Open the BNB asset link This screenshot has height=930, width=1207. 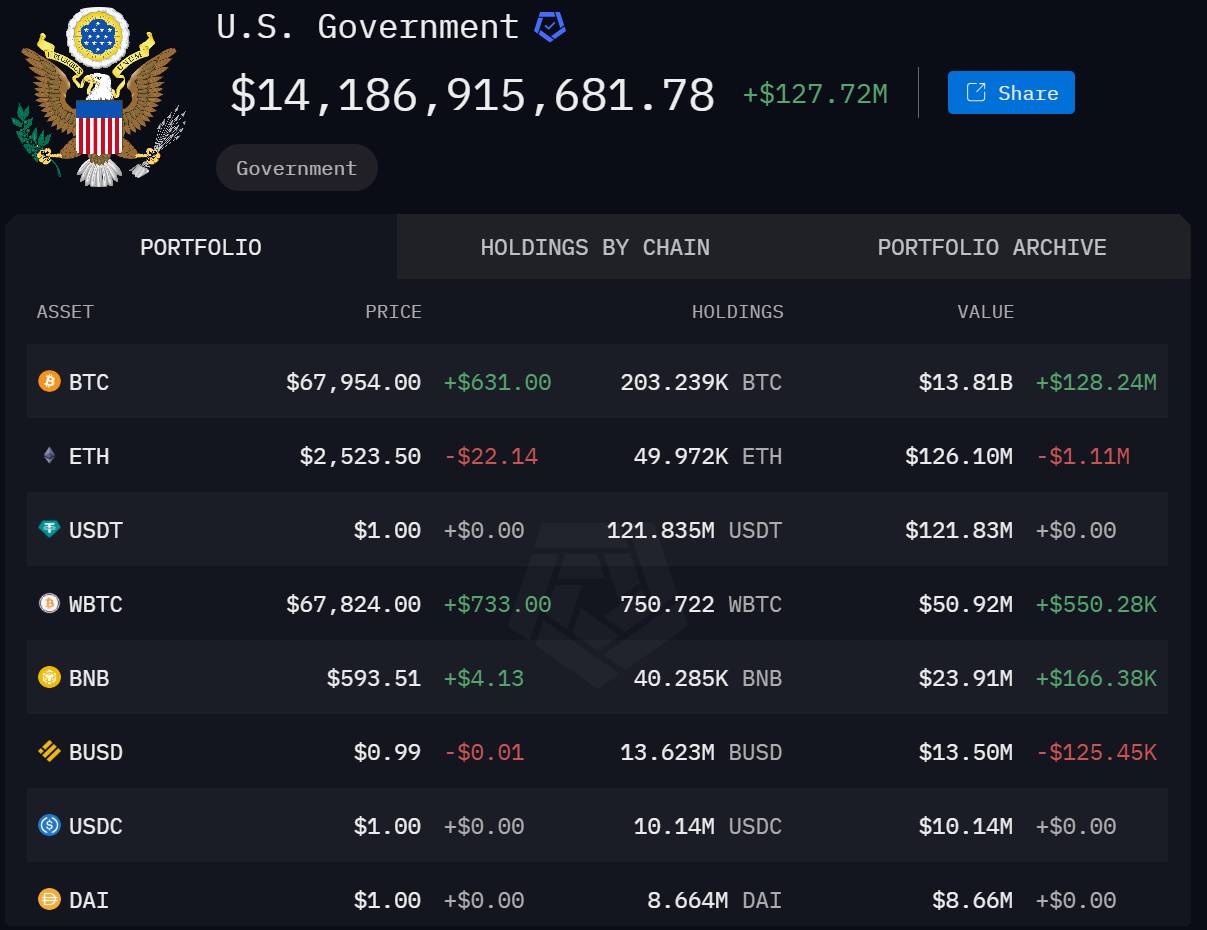point(89,678)
